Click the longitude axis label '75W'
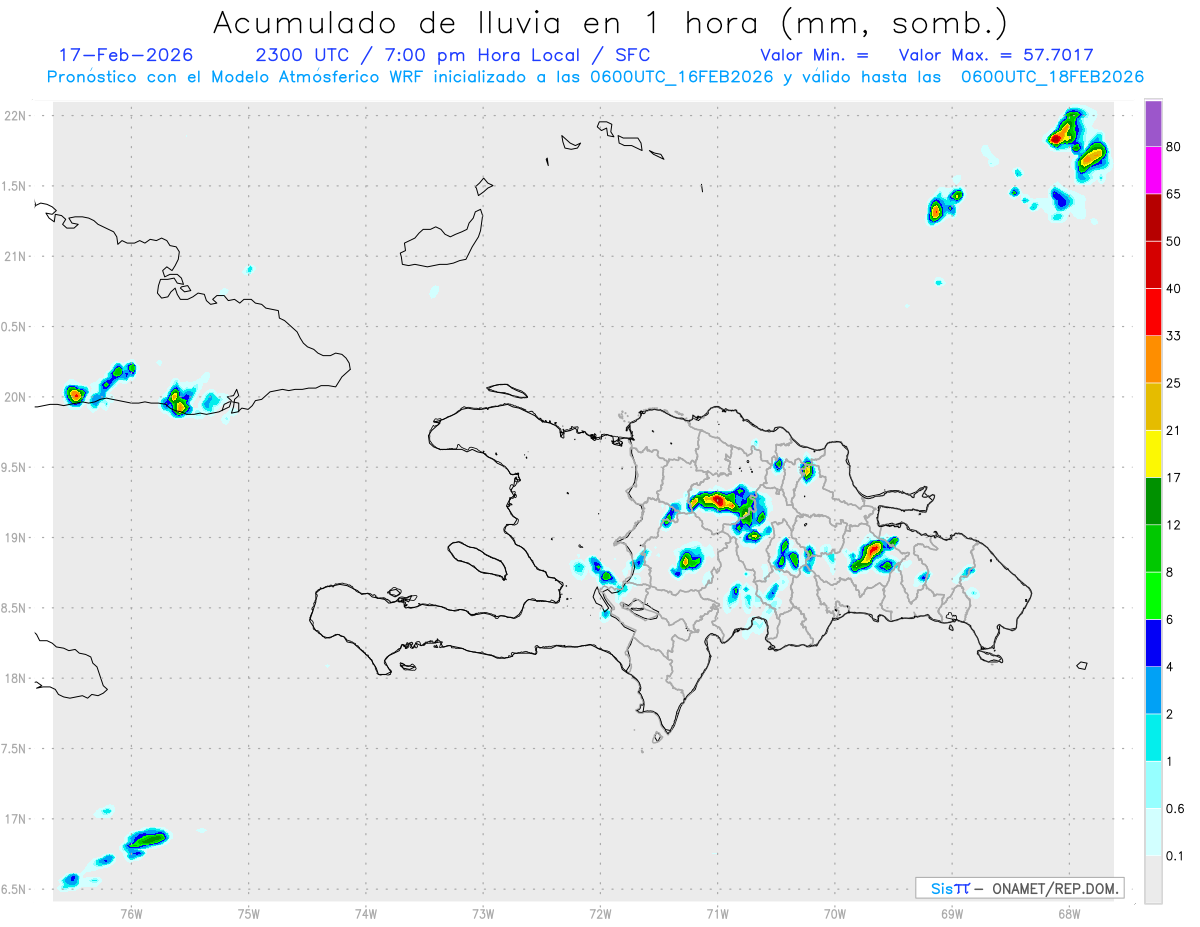This screenshot has height=927, width=1200. (x=249, y=913)
